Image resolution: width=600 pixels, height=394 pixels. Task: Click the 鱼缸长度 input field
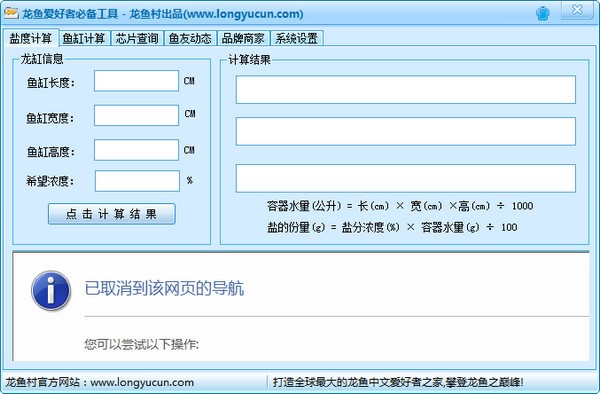(137, 81)
